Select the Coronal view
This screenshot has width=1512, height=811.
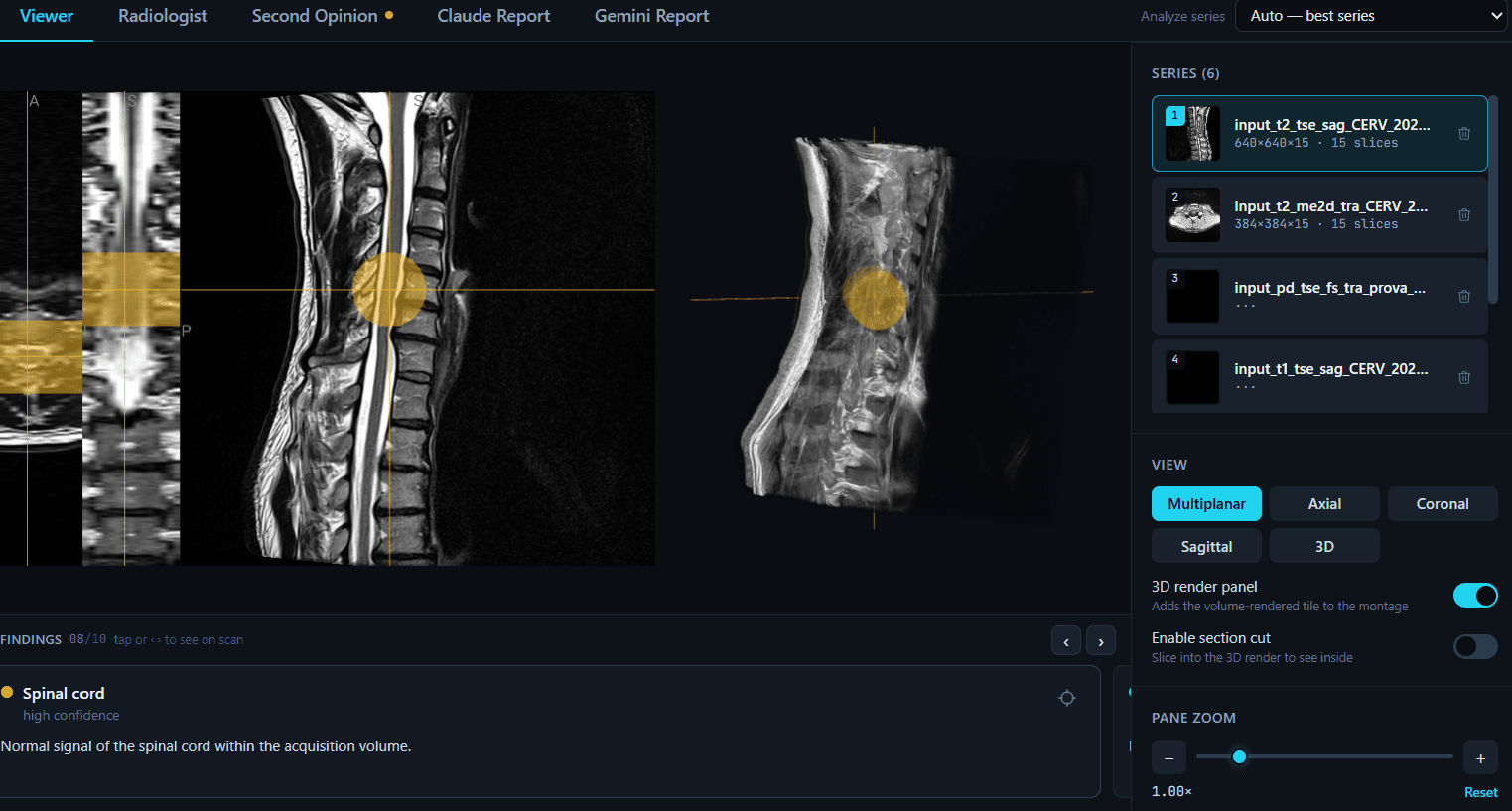point(1443,504)
